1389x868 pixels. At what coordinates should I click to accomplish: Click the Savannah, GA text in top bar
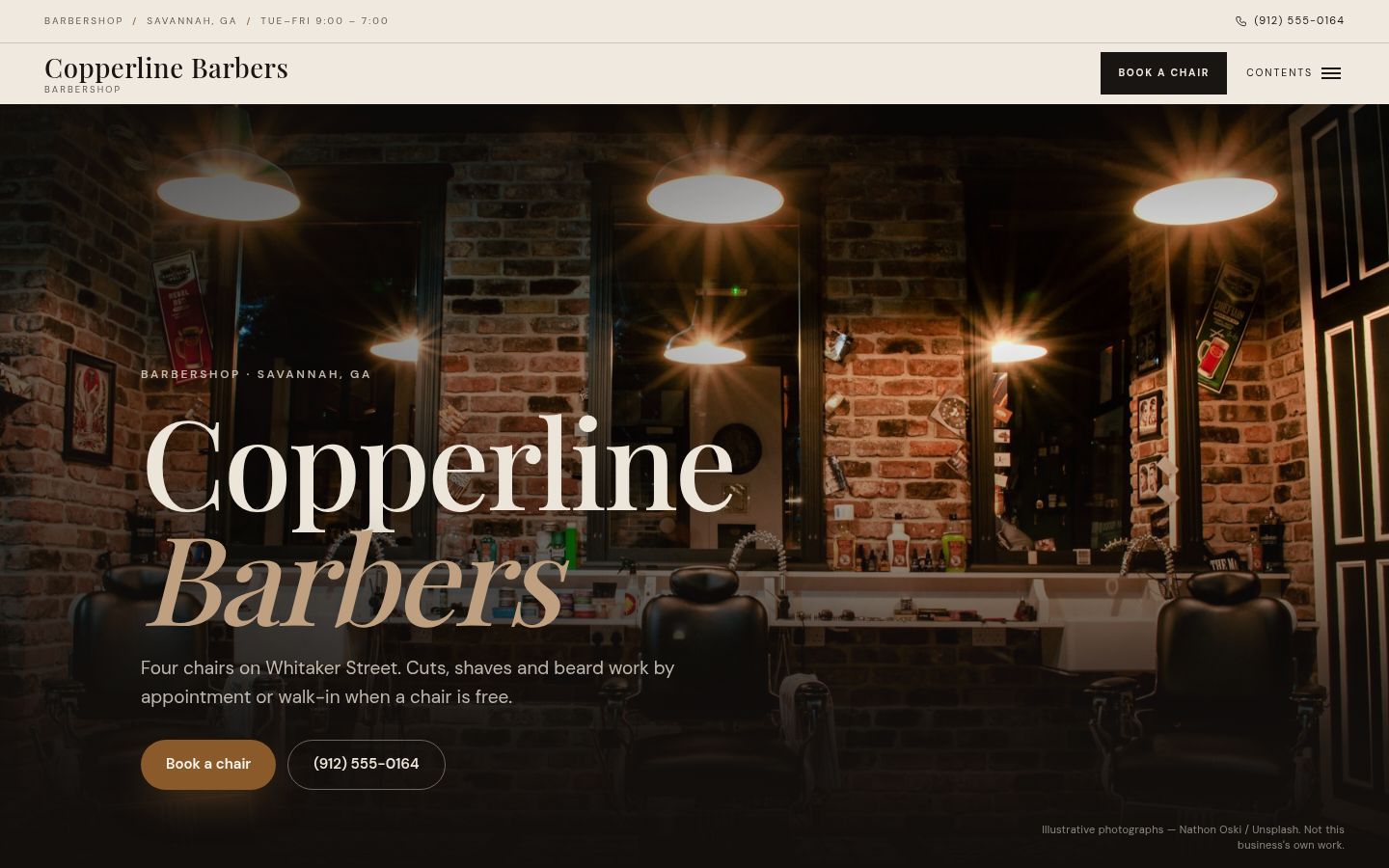pos(192,21)
